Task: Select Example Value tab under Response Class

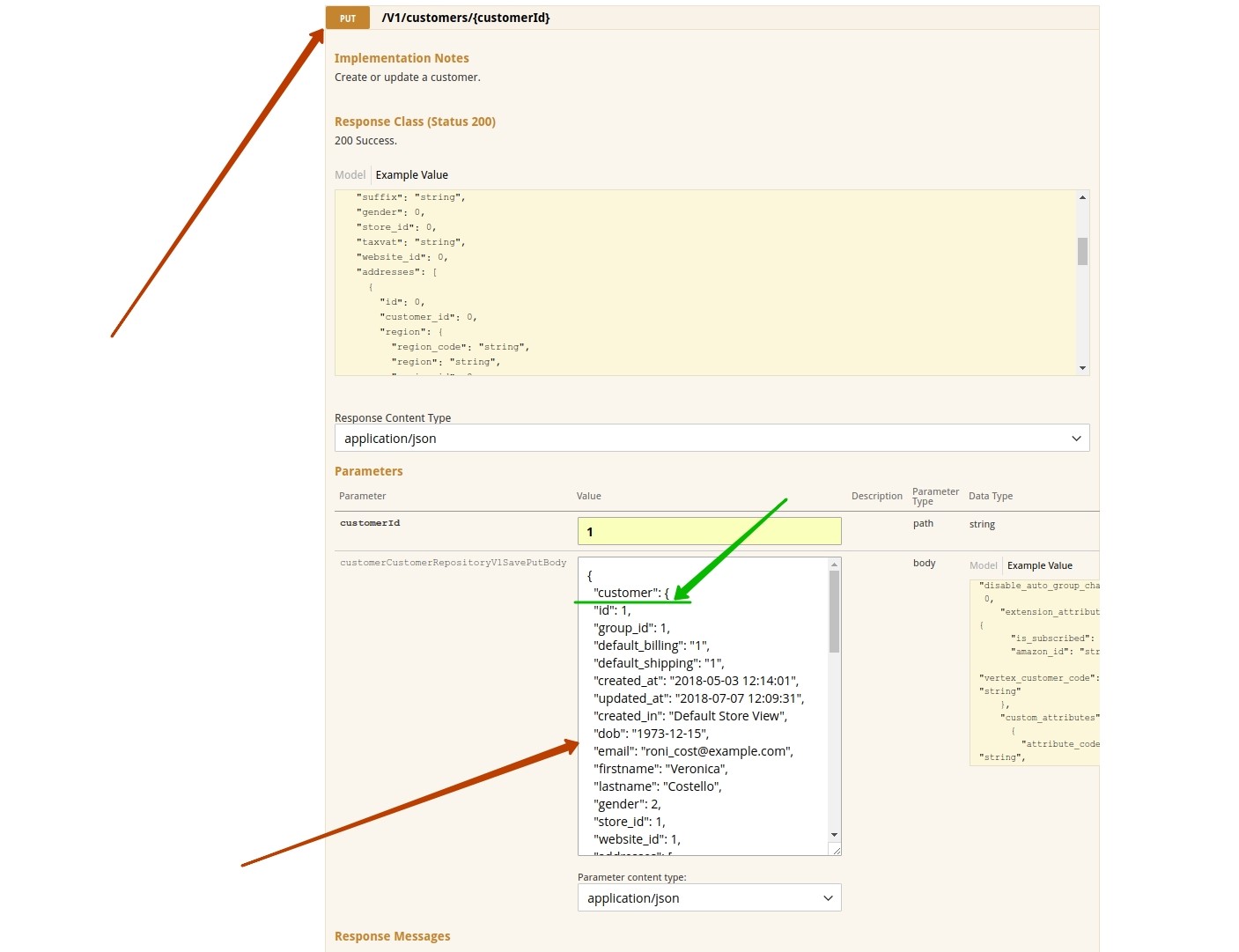Action: tap(411, 175)
